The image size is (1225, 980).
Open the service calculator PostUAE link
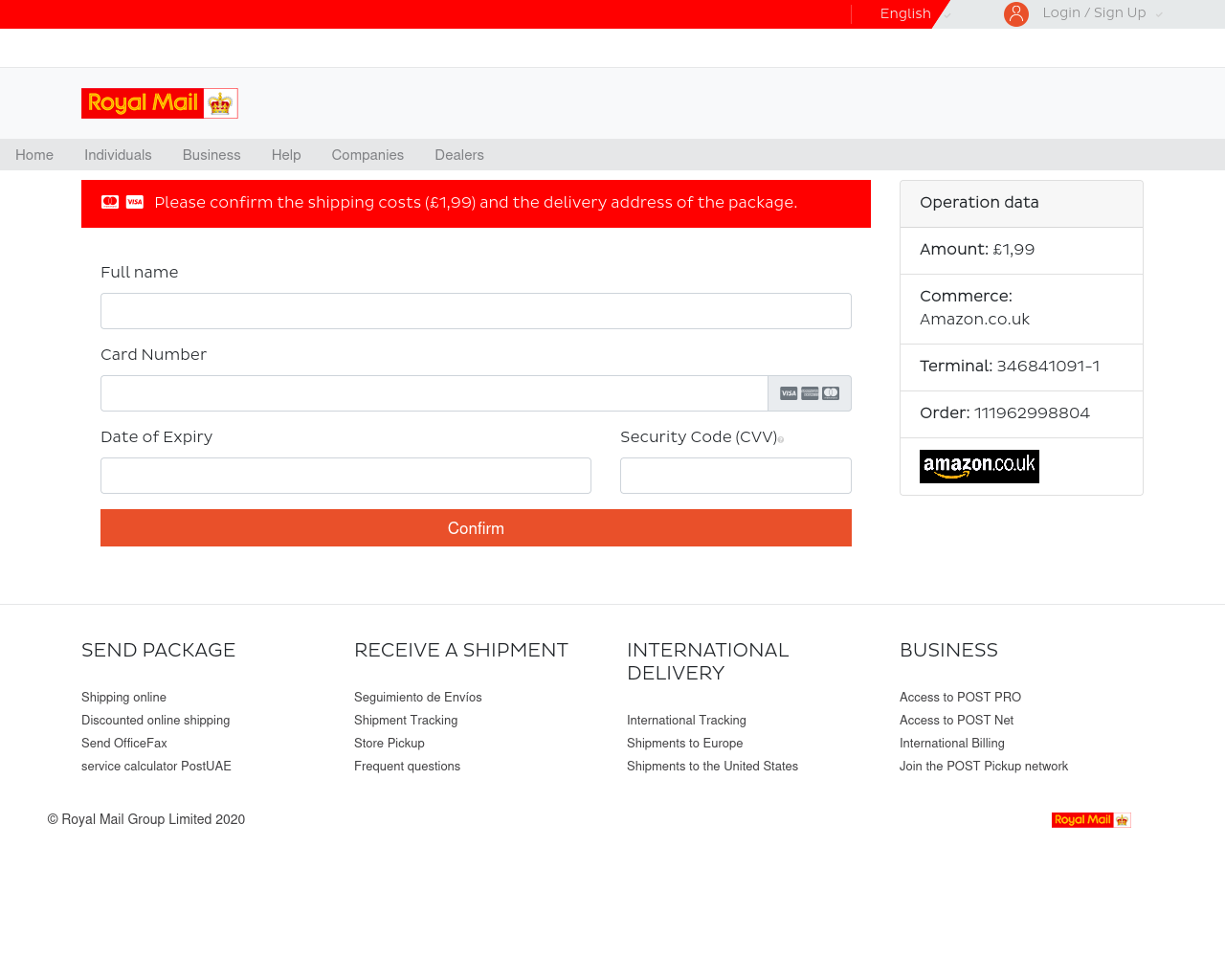pos(156,767)
